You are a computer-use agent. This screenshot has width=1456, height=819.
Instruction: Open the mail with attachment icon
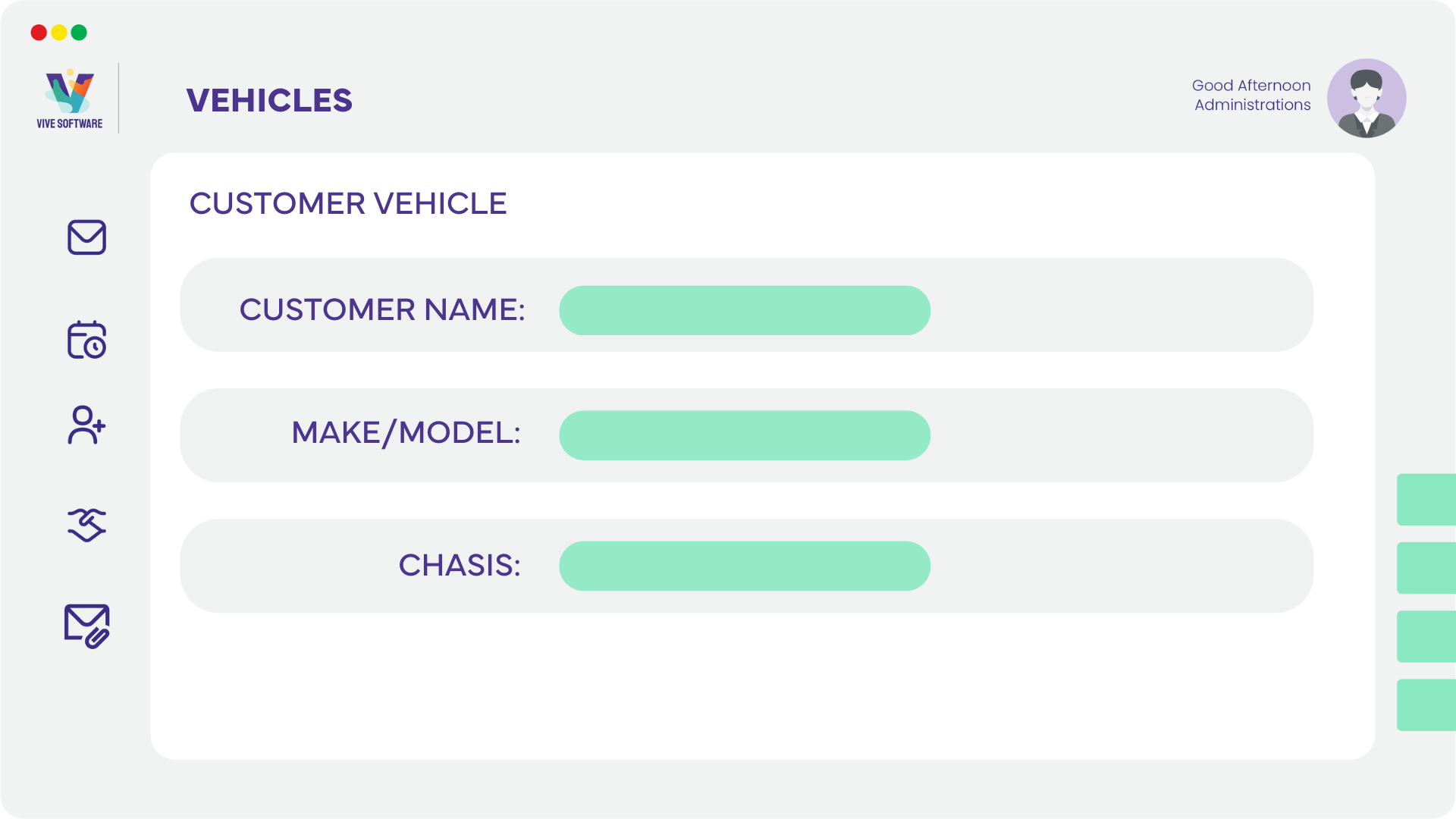(x=86, y=626)
